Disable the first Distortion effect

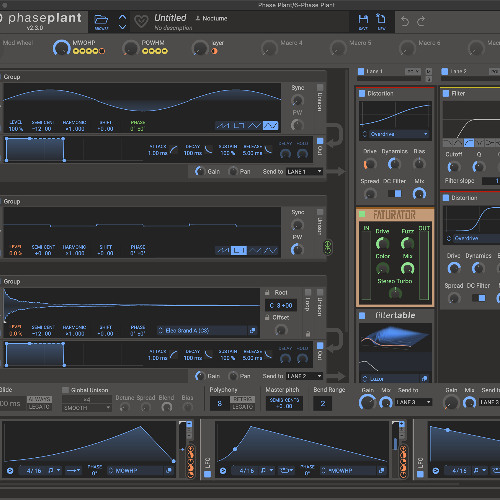362,93
